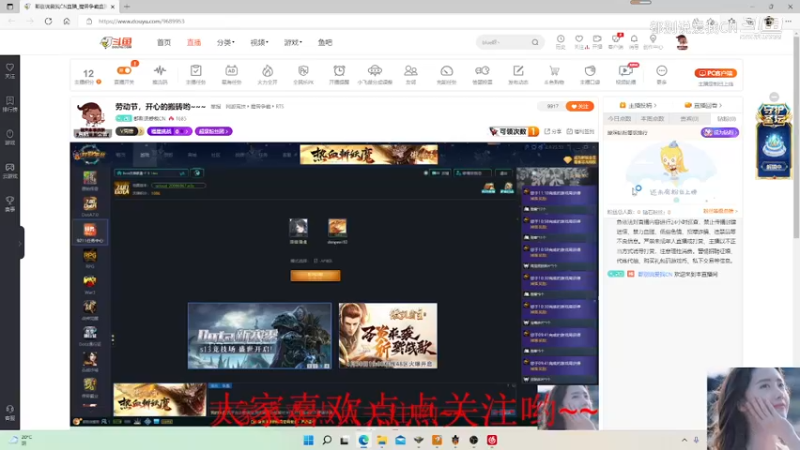The width and height of the screenshot is (800, 450).
Task: Open the AD task icon
Action: (231, 73)
